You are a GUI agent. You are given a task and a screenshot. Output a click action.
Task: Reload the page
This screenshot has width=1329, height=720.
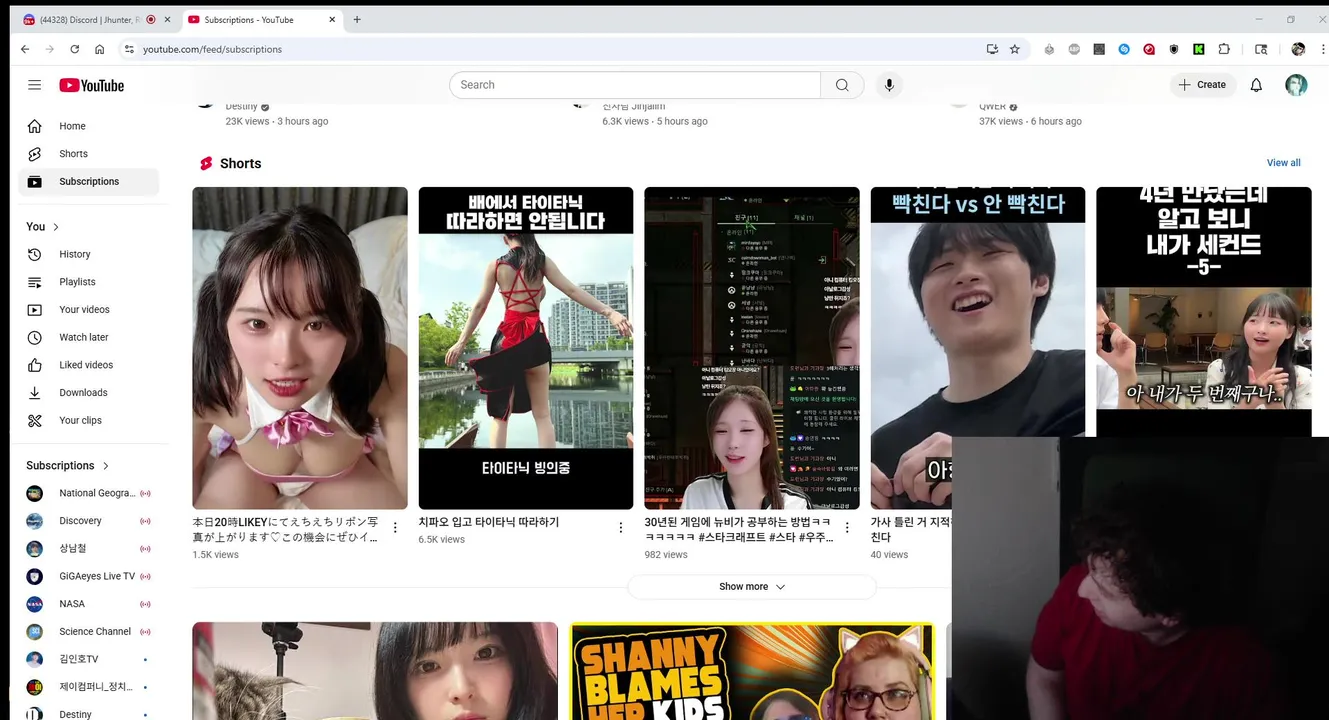[74, 49]
